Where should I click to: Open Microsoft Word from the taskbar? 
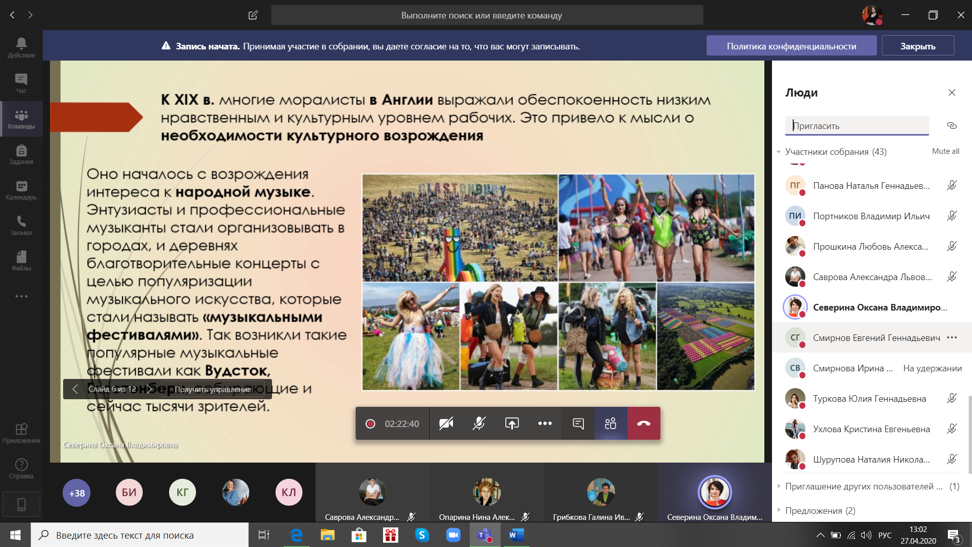click(516, 535)
